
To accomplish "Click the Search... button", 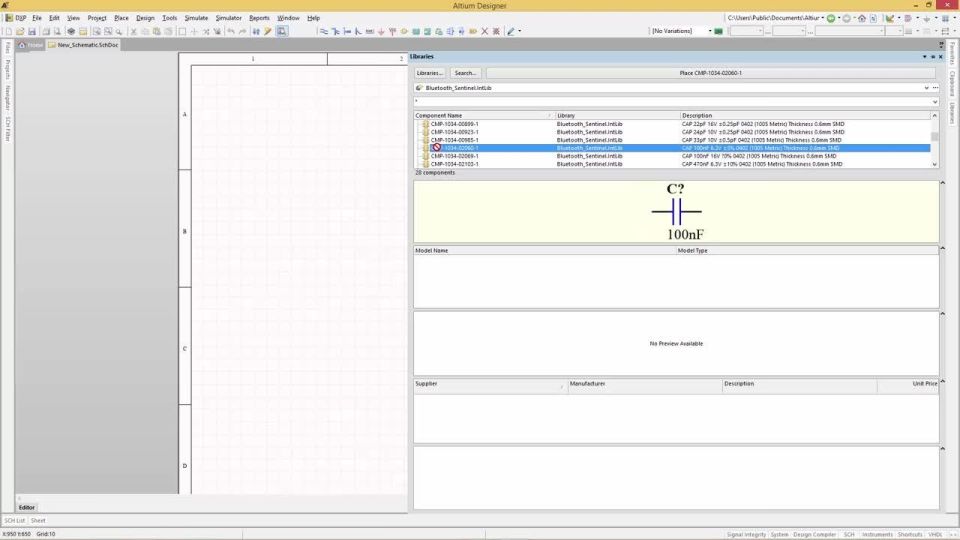I will coord(465,73).
